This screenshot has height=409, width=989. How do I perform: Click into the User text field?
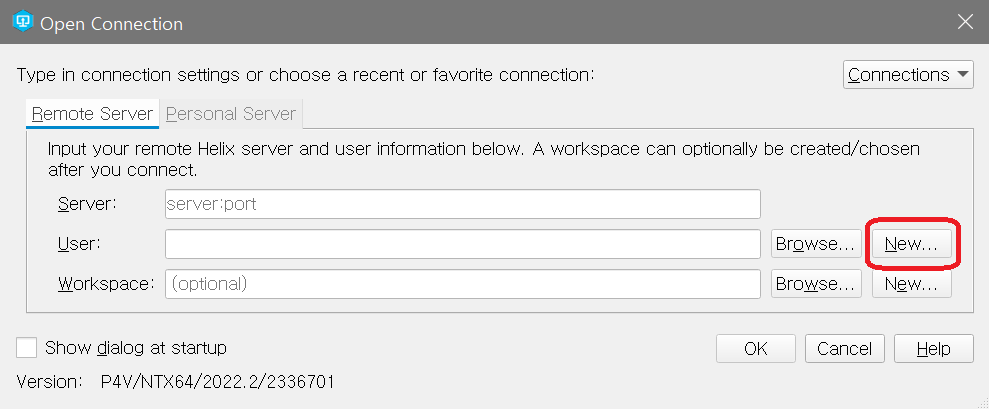[x=463, y=244]
